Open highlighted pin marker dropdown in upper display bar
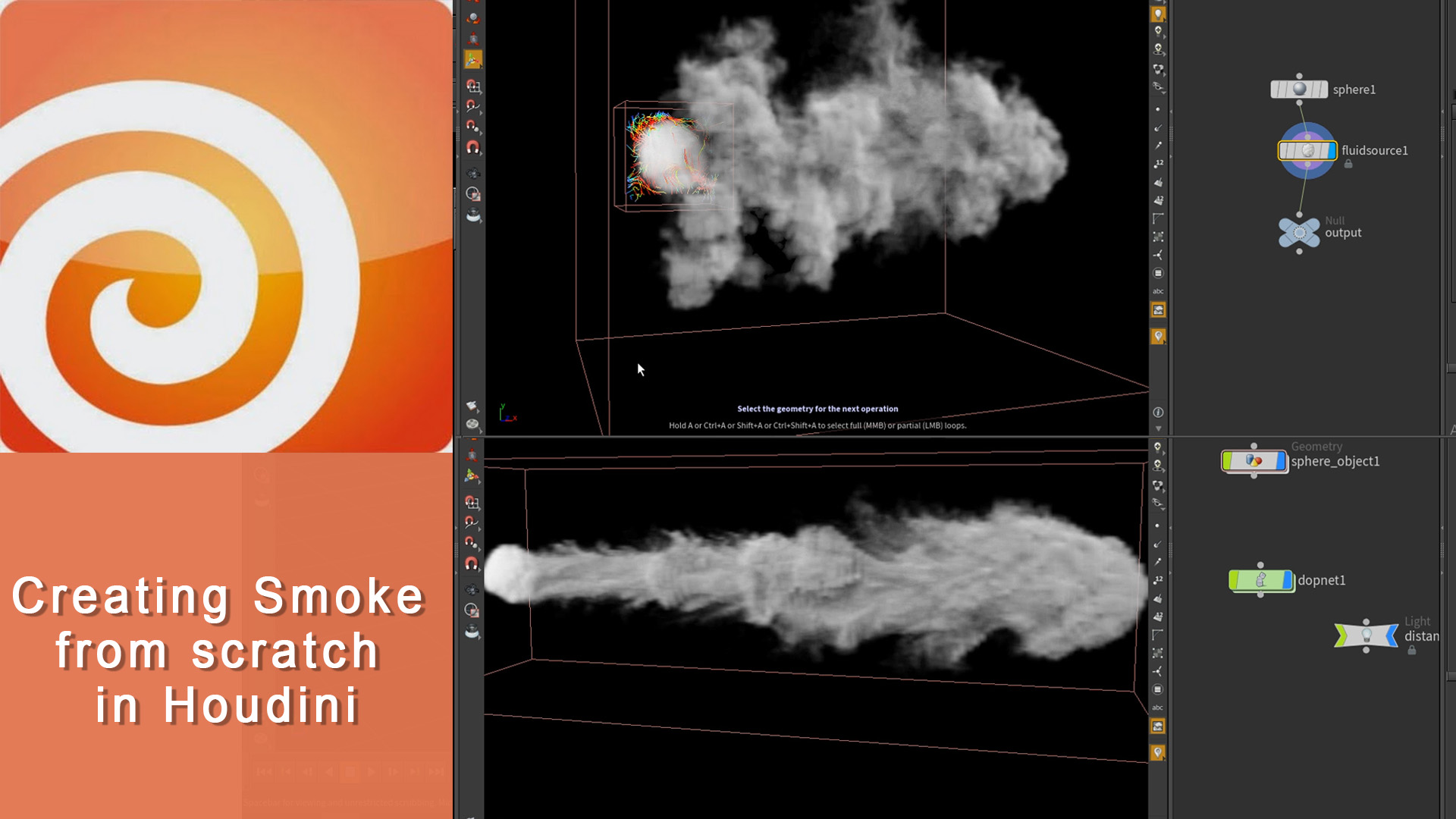The width and height of the screenshot is (1456, 819). (1158, 336)
